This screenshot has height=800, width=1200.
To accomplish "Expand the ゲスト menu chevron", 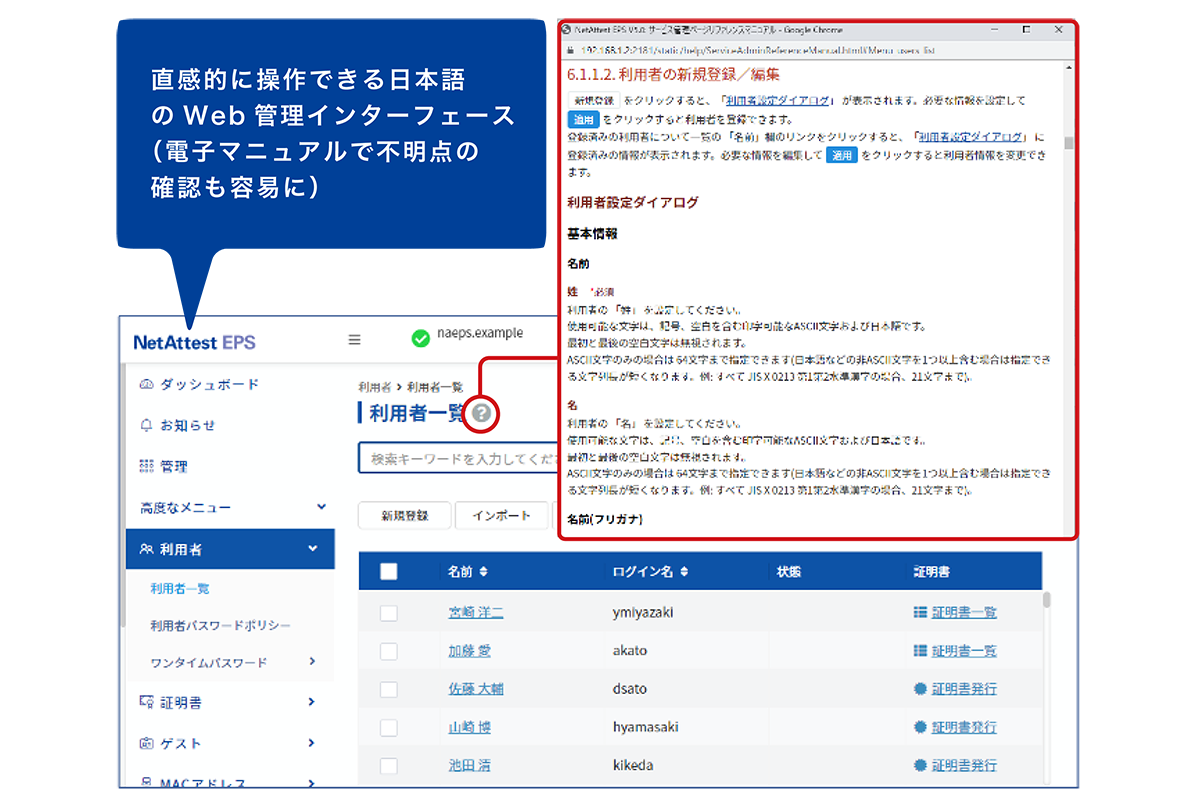I will [x=312, y=743].
